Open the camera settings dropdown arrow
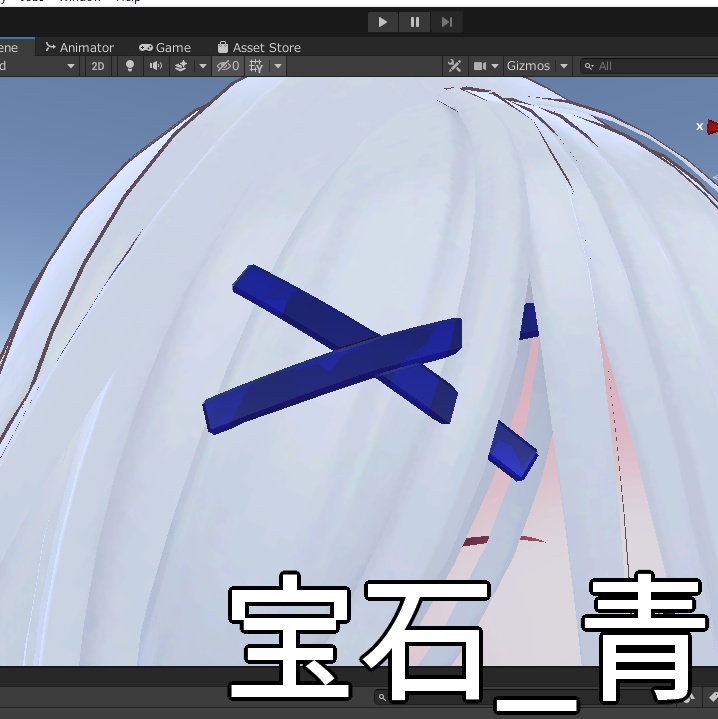718x719 pixels. point(495,66)
